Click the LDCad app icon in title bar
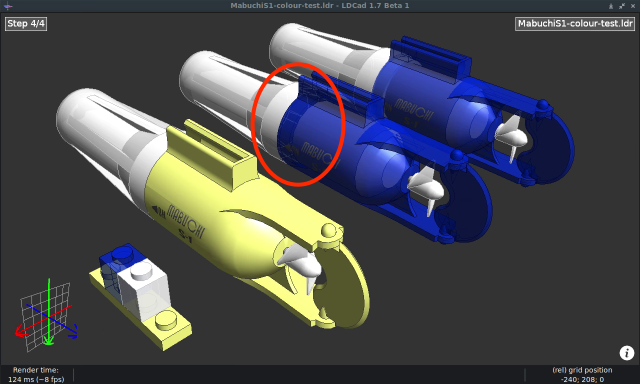The width and height of the screenshot is (640, 384). pos(7,6)
